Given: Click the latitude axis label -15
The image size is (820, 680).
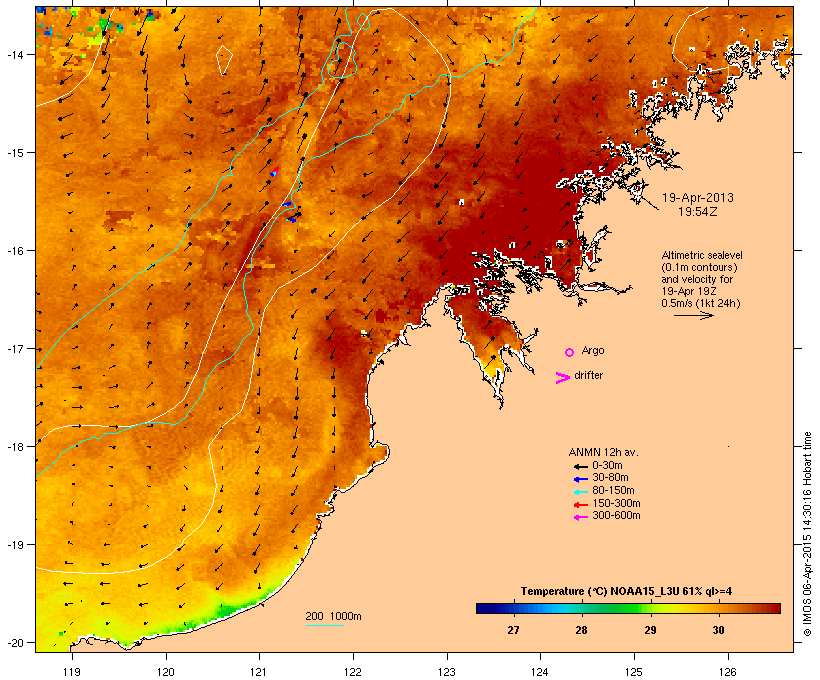Looking at the screenshot, I should (x=14, y=153).
